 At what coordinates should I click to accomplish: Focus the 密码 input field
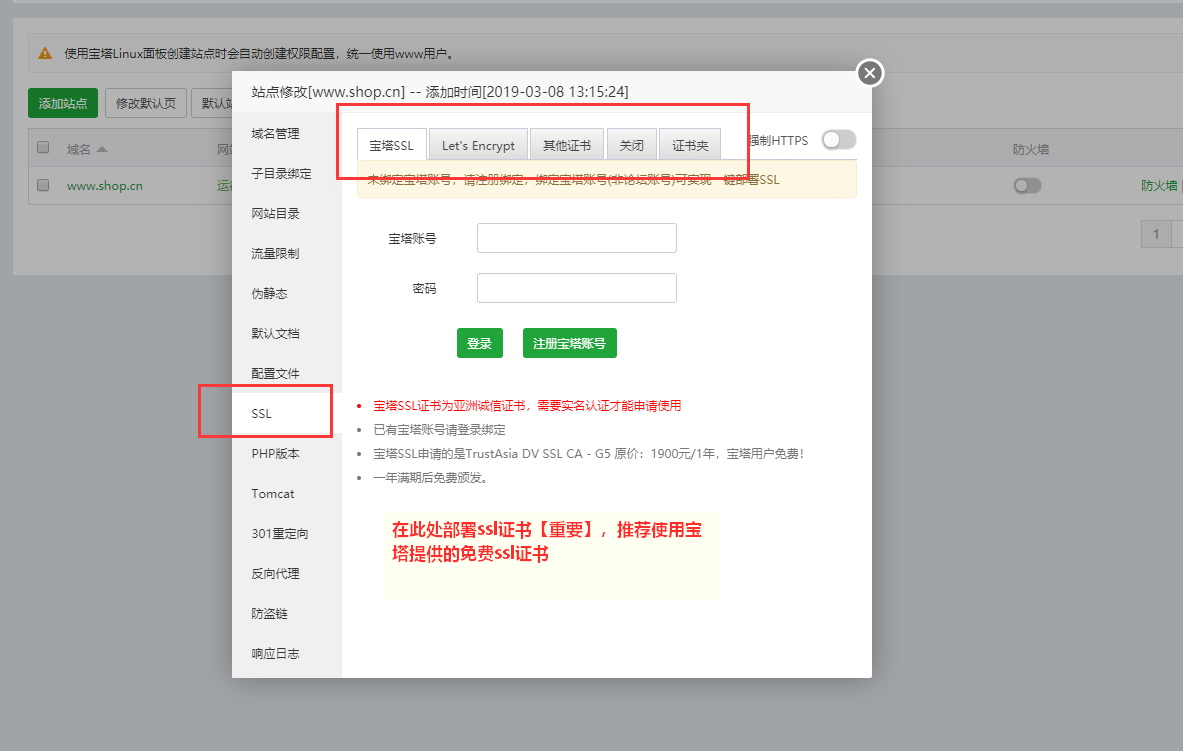[576, 288]
